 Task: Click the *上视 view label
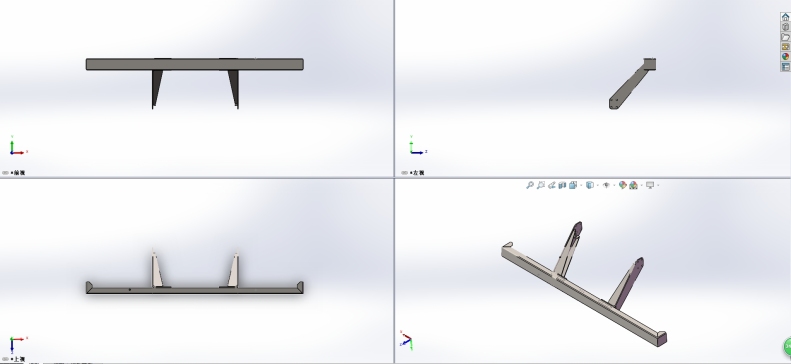(x=18, y=359)
